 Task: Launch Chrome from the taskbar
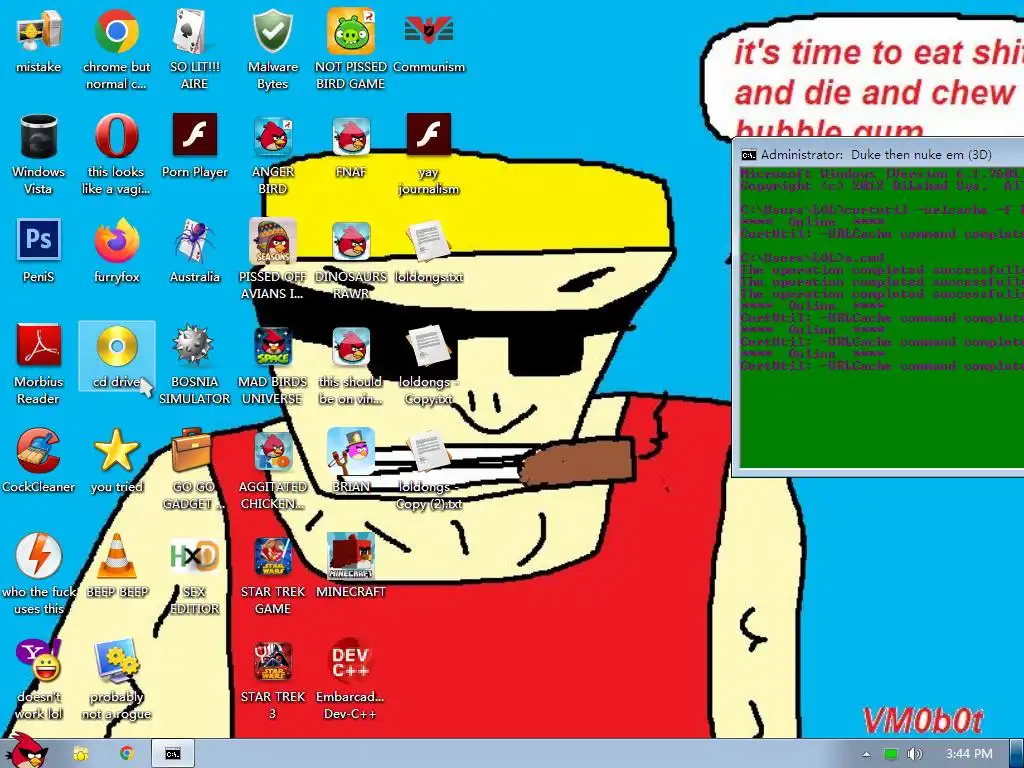(x=127, y=754)
